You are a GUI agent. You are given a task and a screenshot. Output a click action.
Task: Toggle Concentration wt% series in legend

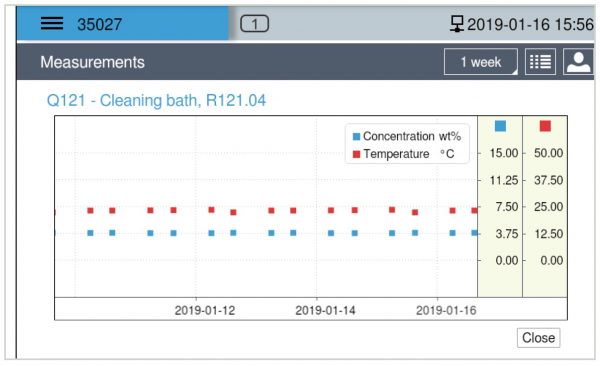coord(406,136)
